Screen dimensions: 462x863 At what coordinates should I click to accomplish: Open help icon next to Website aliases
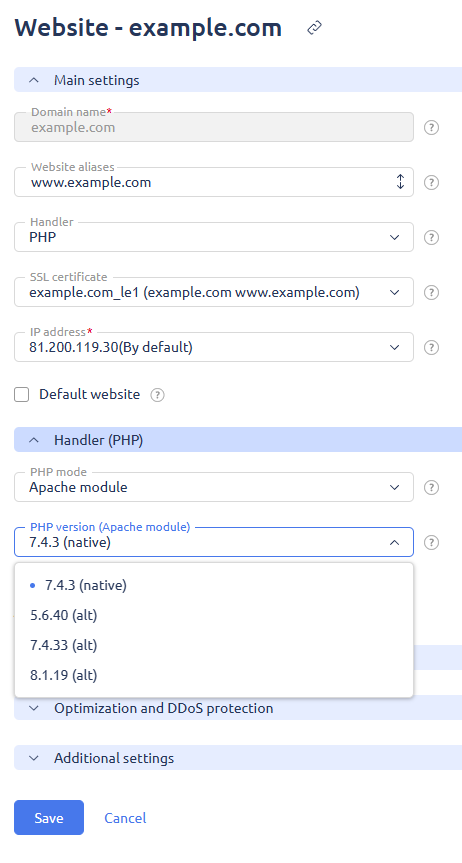(x=432, y=183)
